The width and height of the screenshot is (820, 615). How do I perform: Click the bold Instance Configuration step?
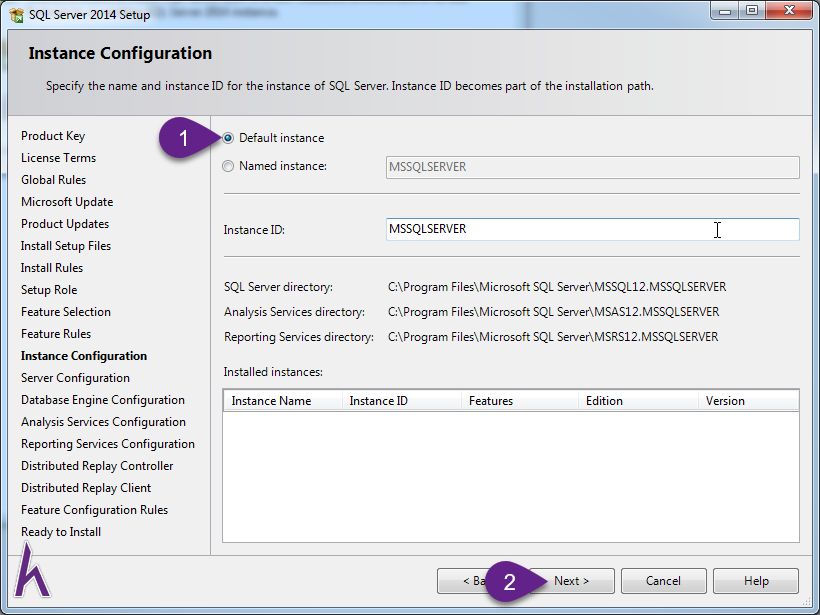pyautogui.click(x=84, y=356)
